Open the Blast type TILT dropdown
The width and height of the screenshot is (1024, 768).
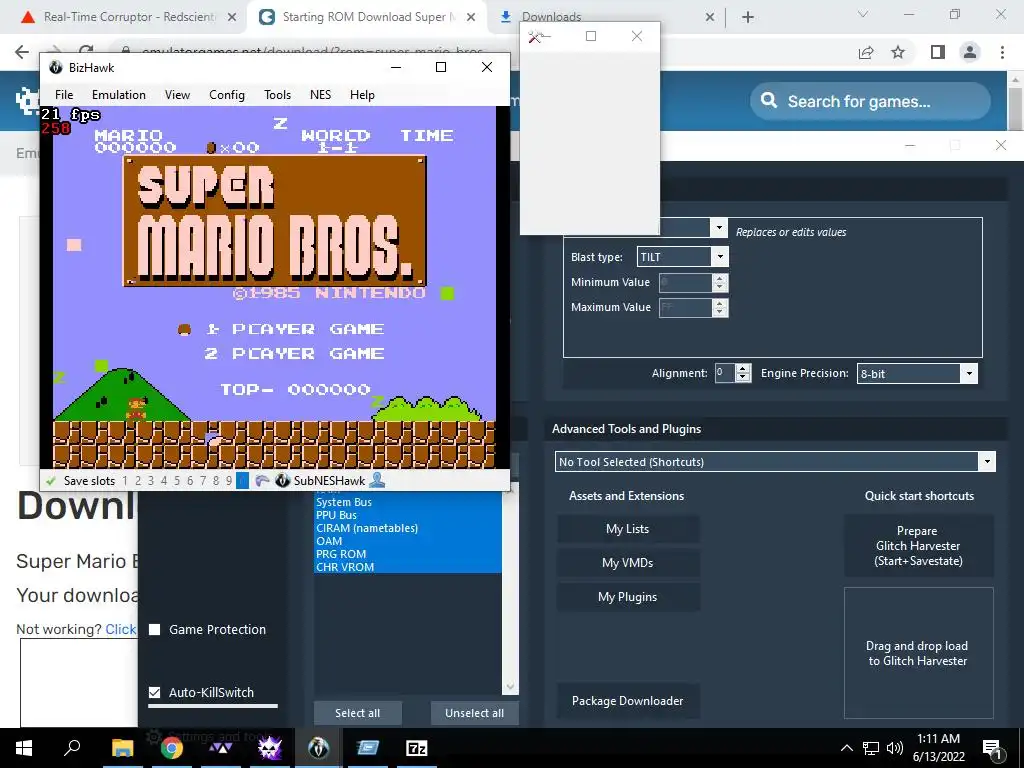pos(682,257)
